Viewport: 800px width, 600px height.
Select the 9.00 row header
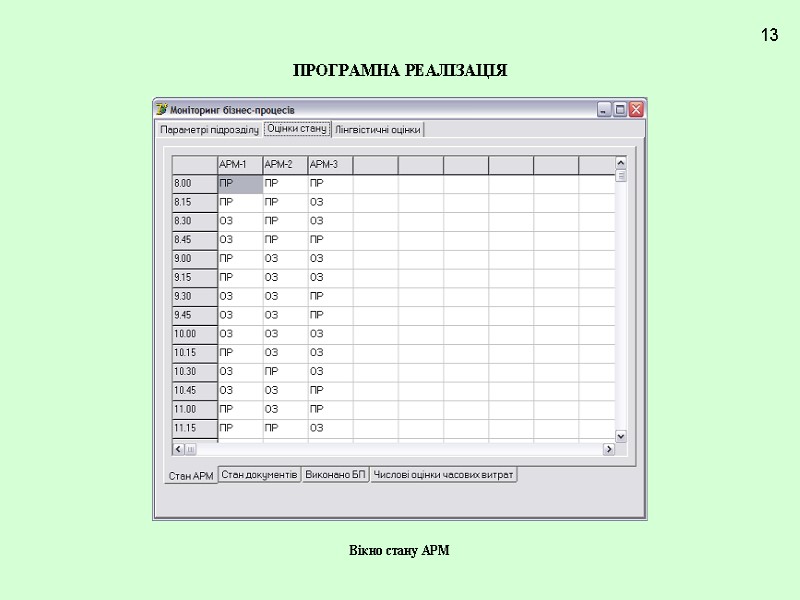[x=195, y=259]
